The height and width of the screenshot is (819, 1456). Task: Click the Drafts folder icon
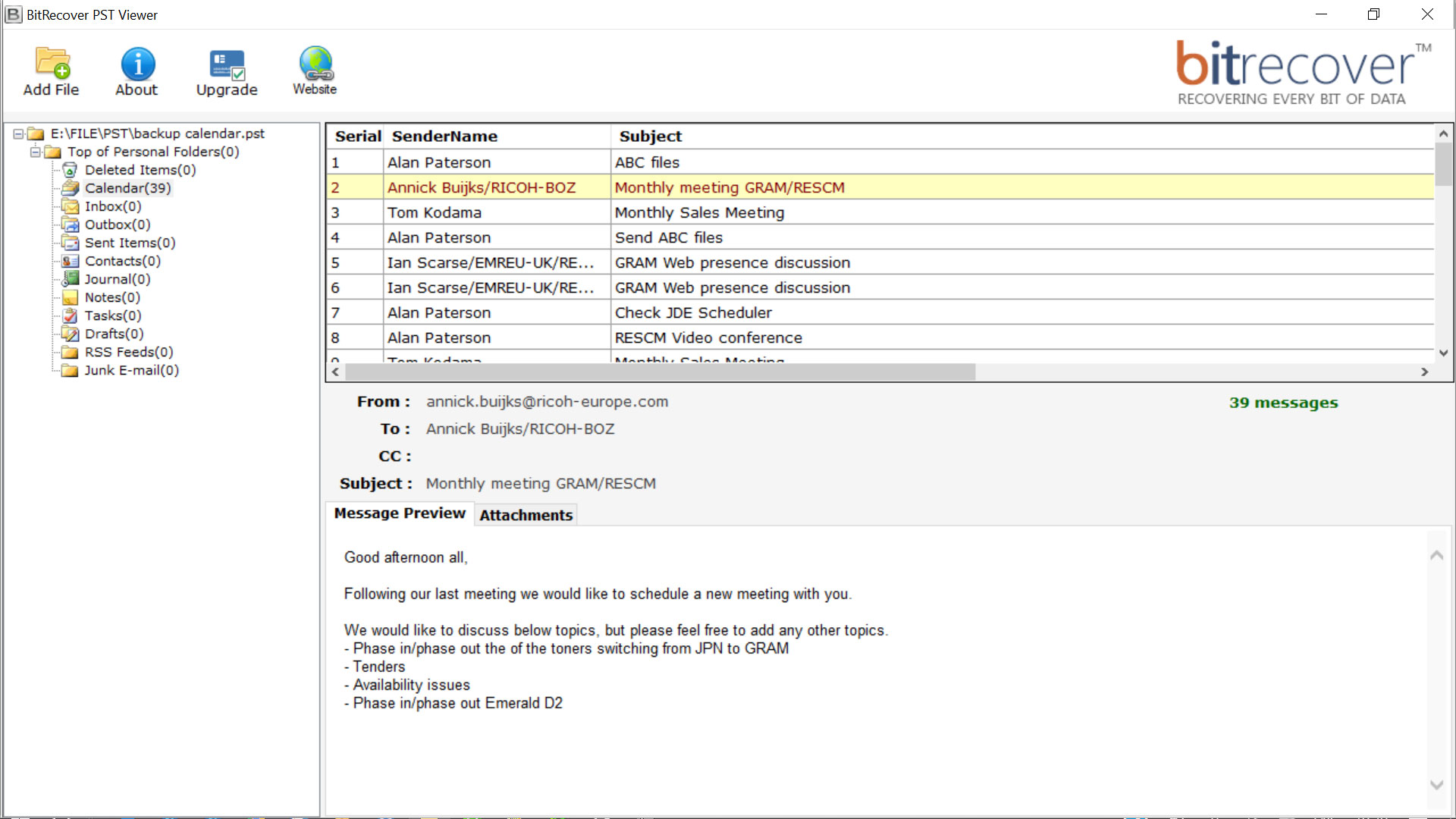click(70, 334)
